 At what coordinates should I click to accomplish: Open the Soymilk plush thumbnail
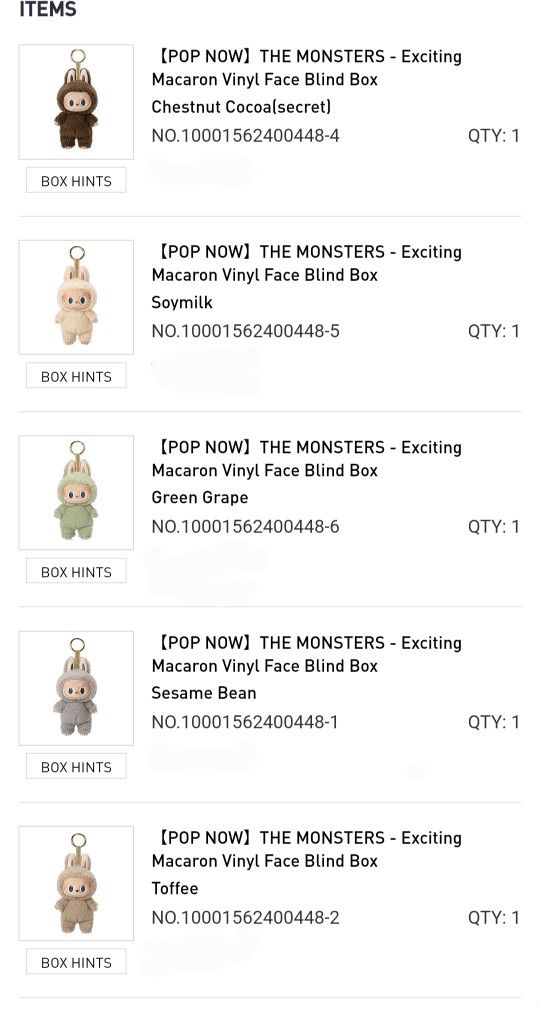pyautogui.click(x=76, y=297)
